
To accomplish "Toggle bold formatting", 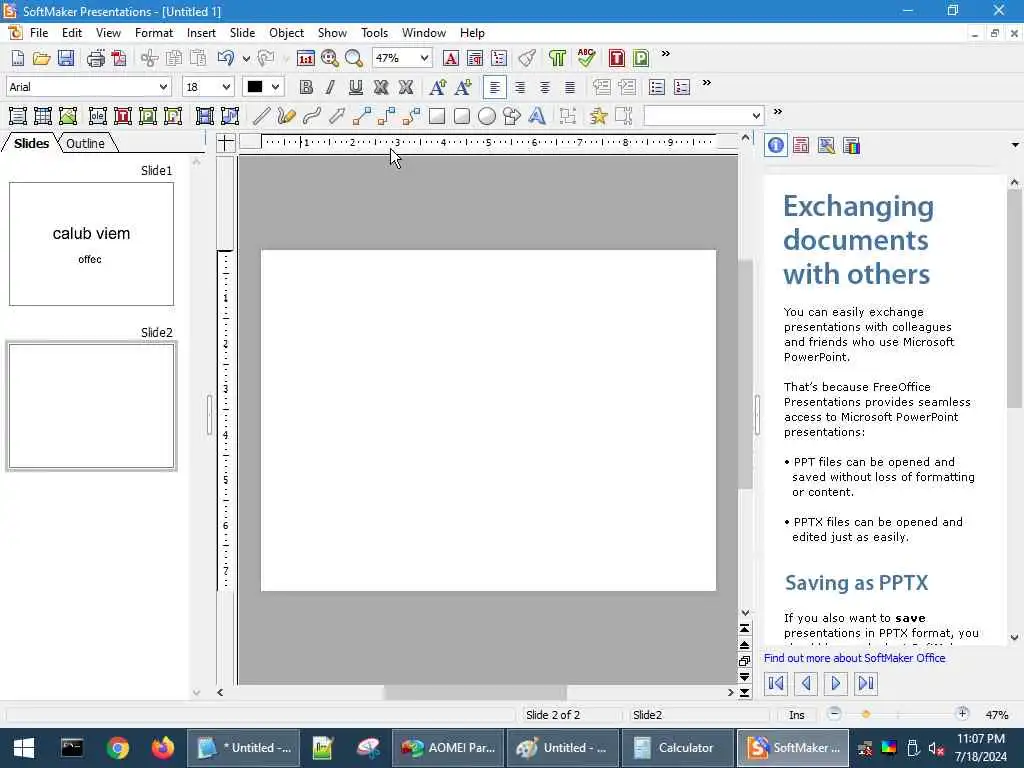I will (306, 87).
